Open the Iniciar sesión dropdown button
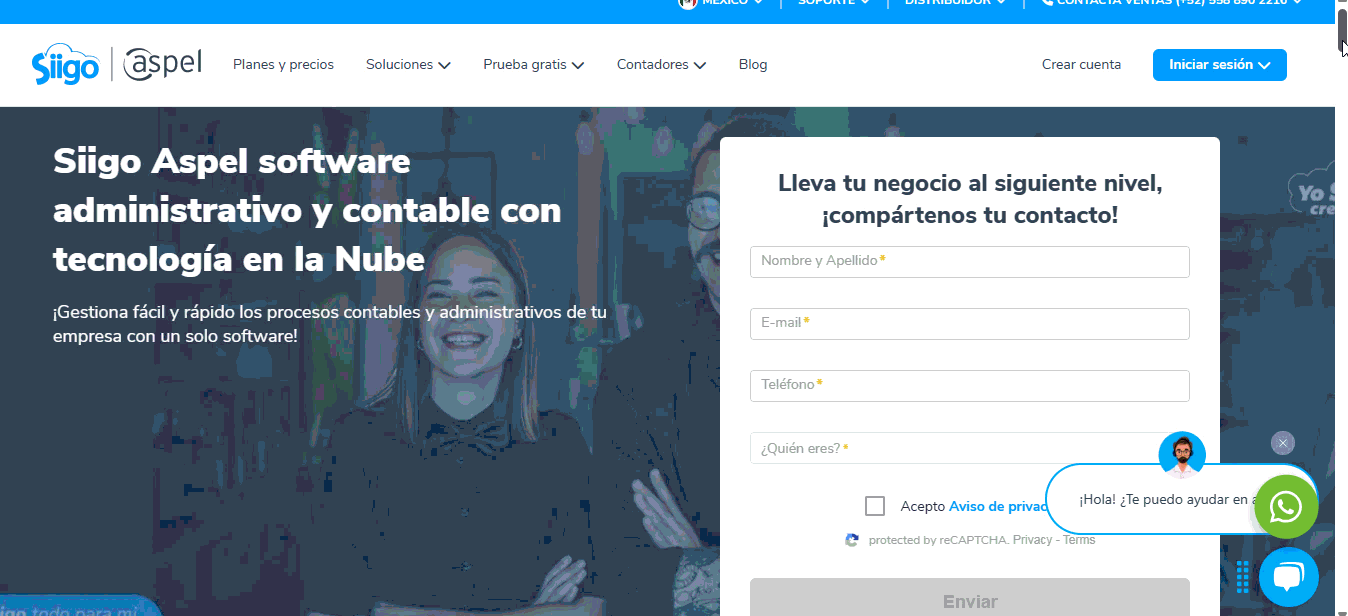This screenshot has height=616, width=1348. click(x=1219, y=64)
